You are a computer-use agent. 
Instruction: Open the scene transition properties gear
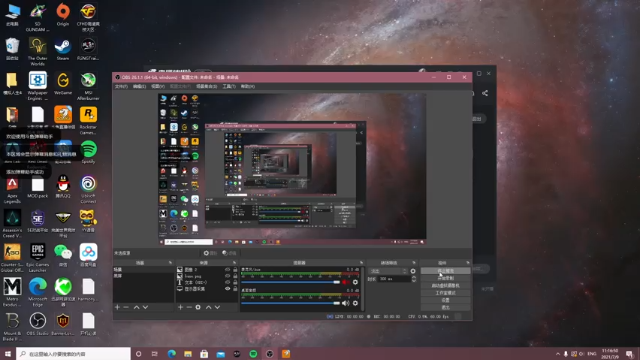(413, 271)
